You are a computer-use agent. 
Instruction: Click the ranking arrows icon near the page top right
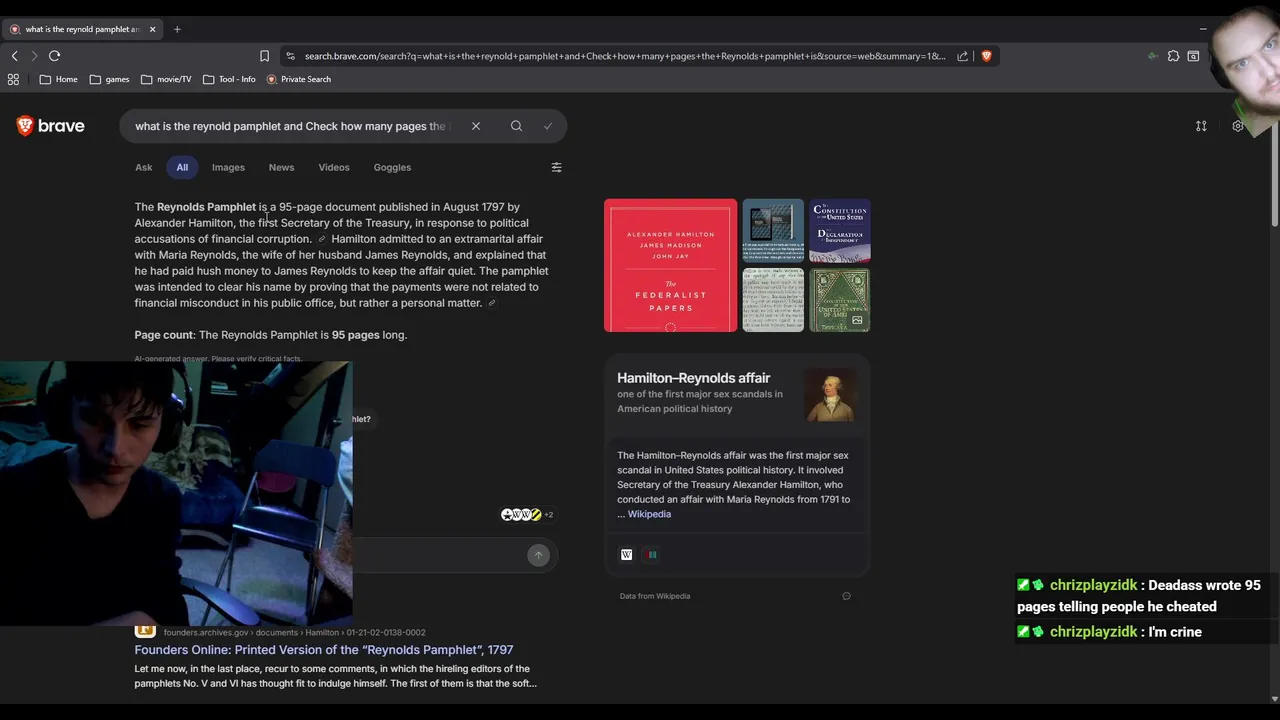point(1201,126)
